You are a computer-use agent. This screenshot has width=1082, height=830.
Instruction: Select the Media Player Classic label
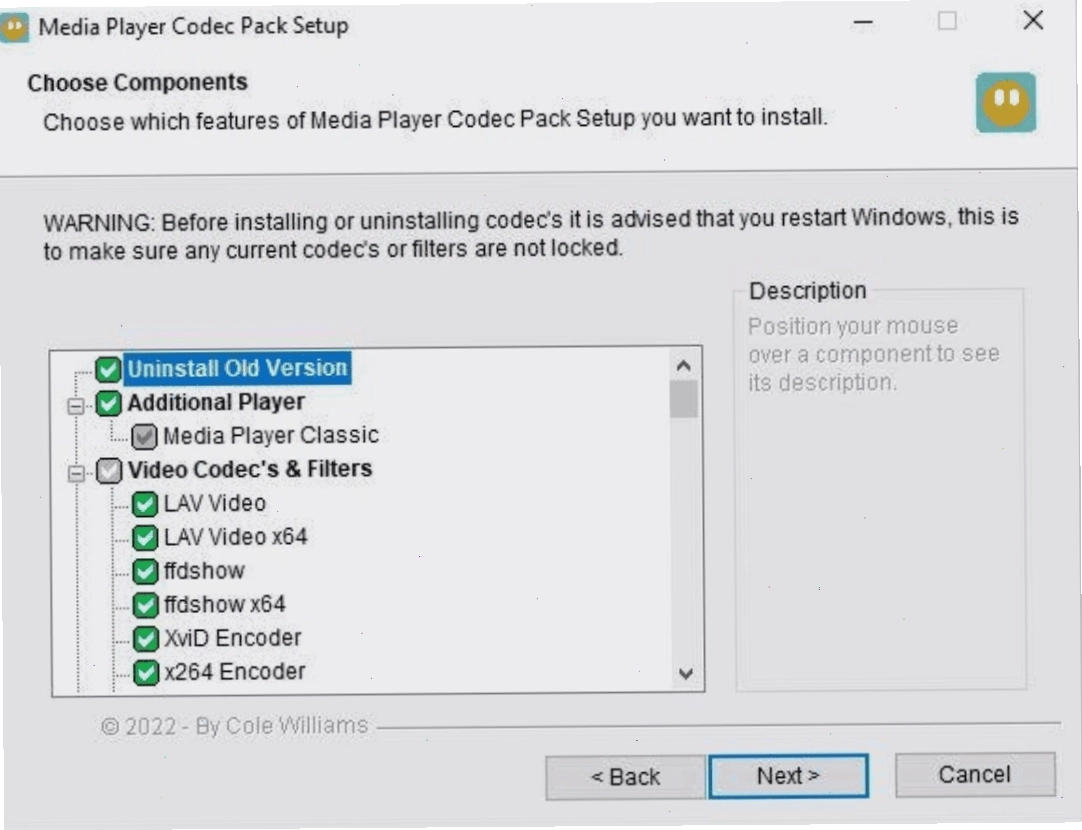click(x=271, y=435)
